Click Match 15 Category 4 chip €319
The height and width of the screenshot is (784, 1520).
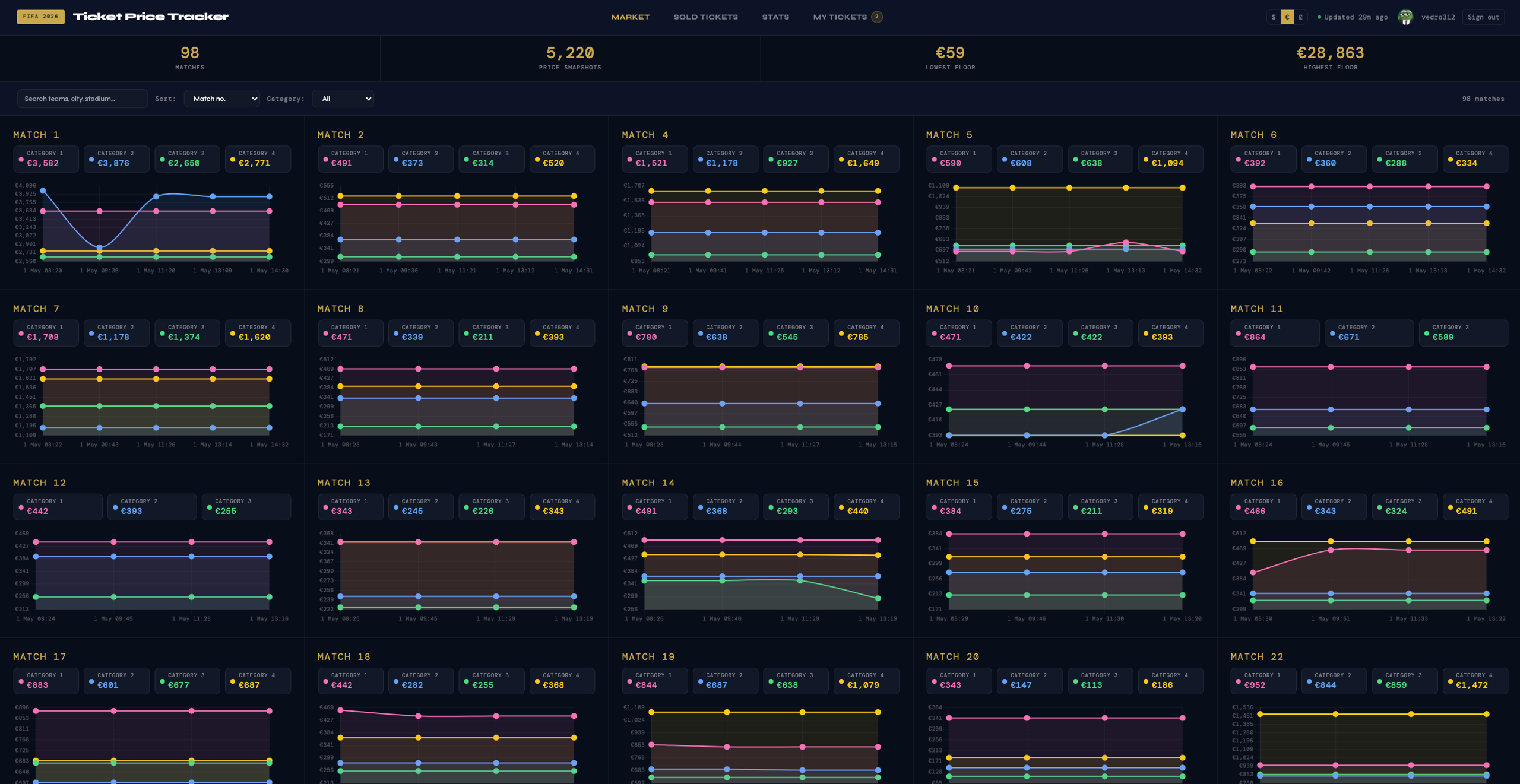1170,507
